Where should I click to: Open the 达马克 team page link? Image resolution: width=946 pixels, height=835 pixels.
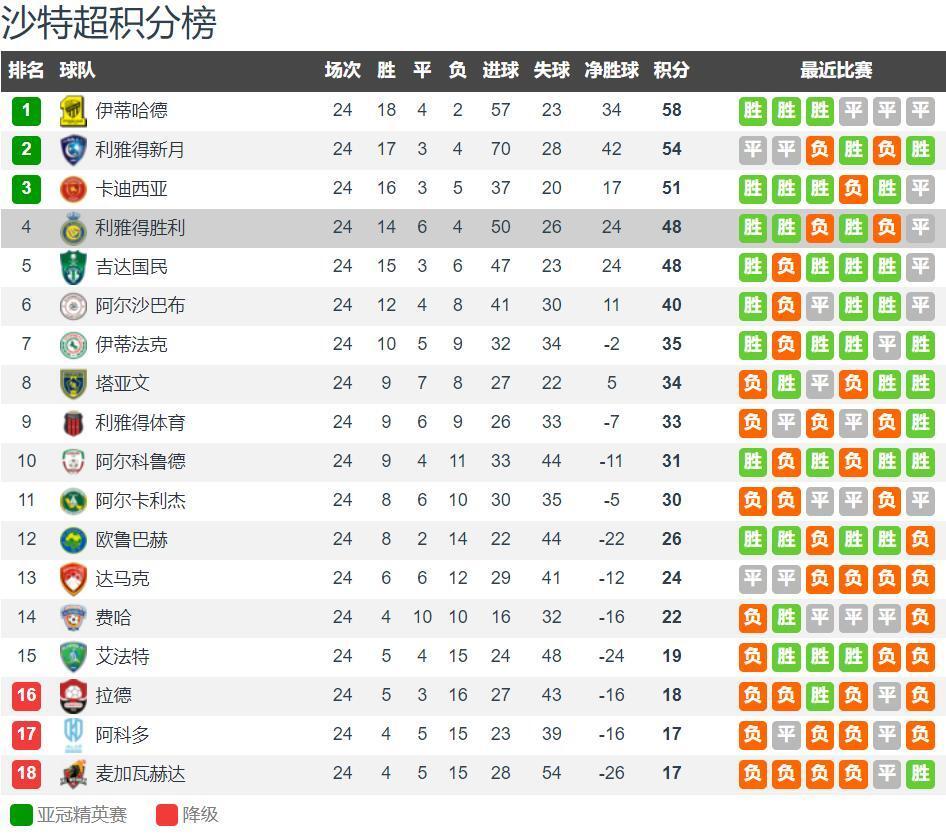click(122, 578)
